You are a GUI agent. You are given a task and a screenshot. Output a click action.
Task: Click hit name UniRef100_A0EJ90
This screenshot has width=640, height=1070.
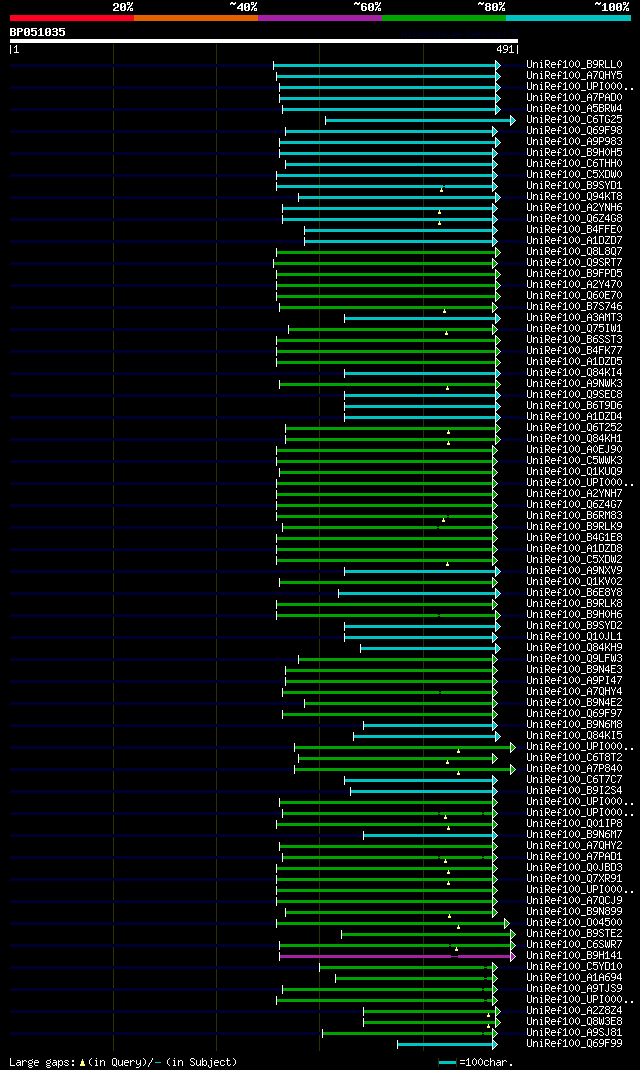coord(574,449)
